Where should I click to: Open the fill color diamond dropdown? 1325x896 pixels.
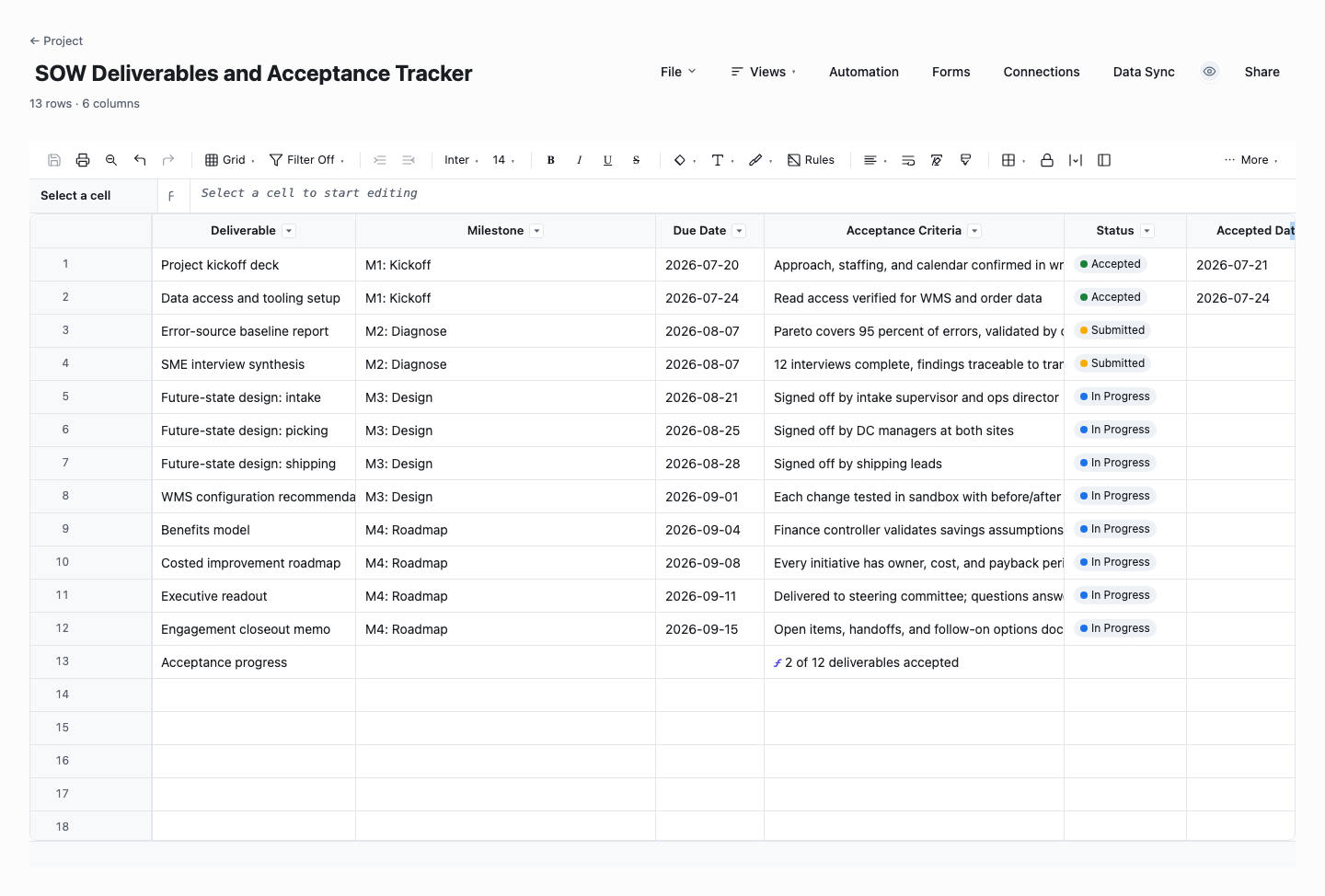[685, 160]
